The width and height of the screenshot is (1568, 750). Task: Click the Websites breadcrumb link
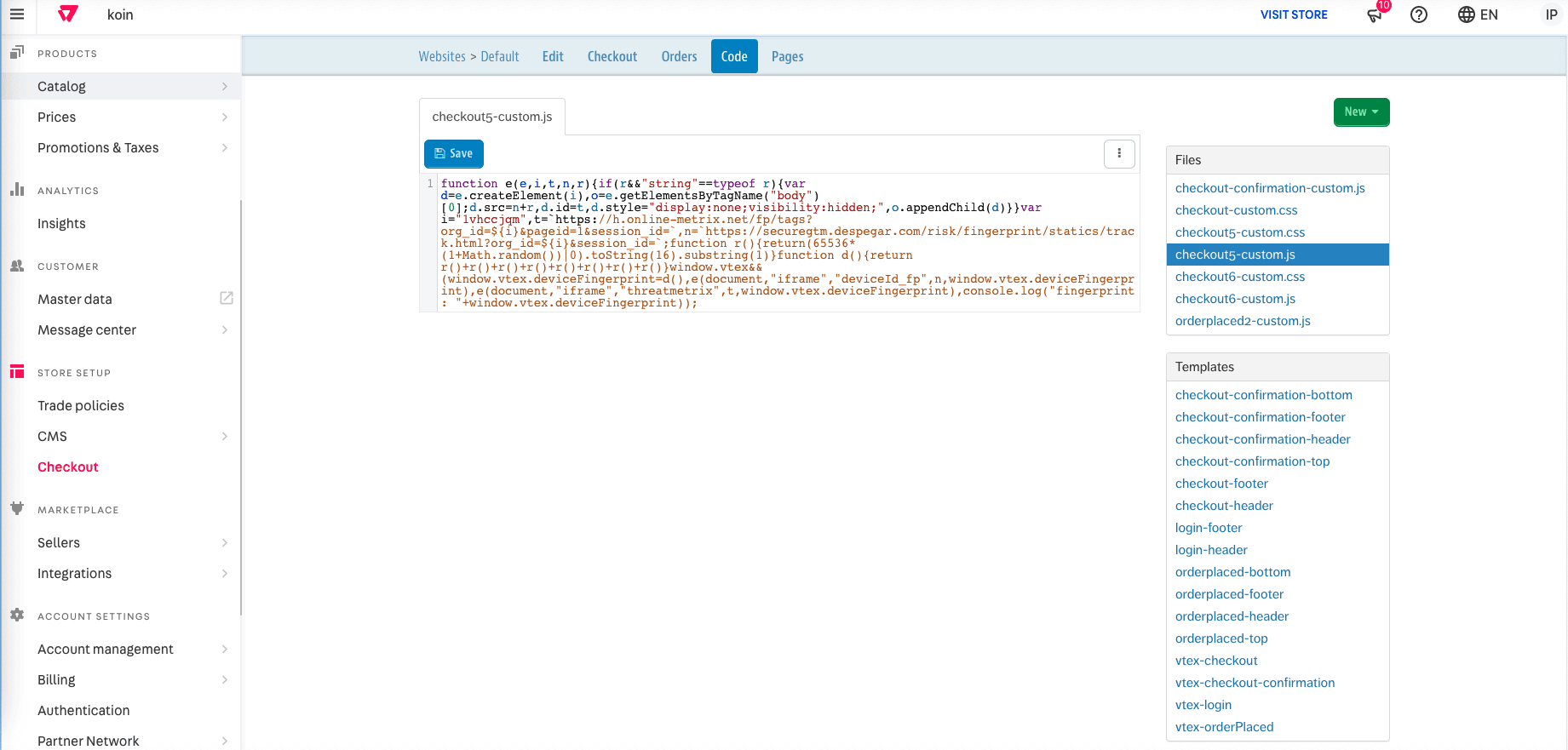442,56
